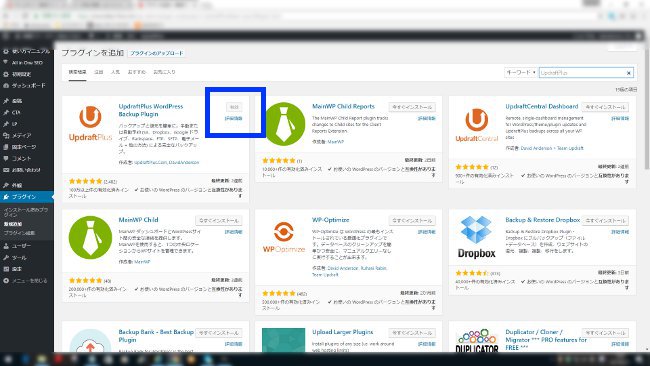Switch to the おすすめ recommended tab
The width and height of the screenshot is (650, 366).
(136, 72)
